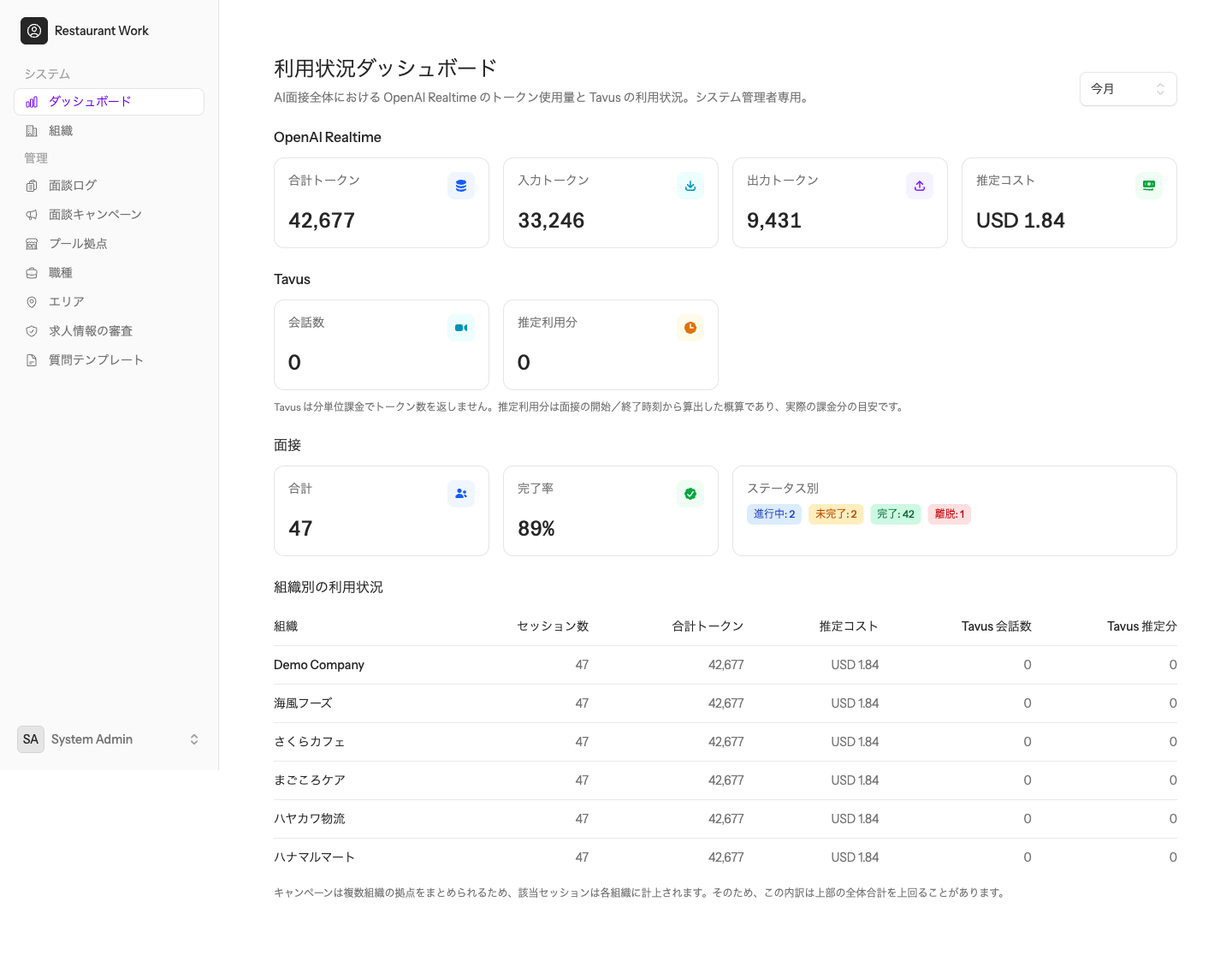Click USD 1.84 in the ハナマルマート row
The width and height of the screenshot is (1232, 955).
[855, 857]
